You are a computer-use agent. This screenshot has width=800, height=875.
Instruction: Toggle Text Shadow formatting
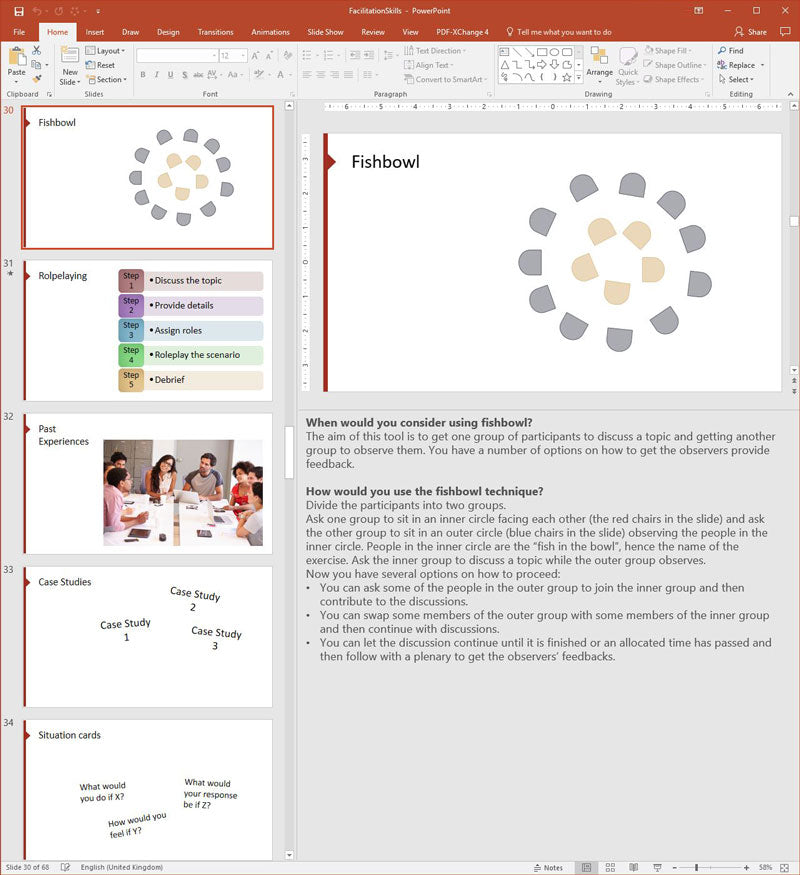[184, 74]
